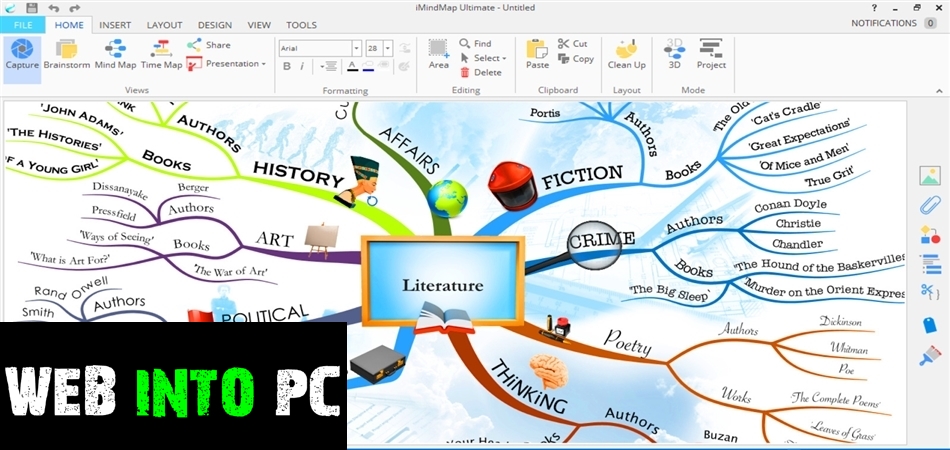Select the THINKING branch label
Screen dimensions: 950x450
pyautogui.click(x=528, y=386)
